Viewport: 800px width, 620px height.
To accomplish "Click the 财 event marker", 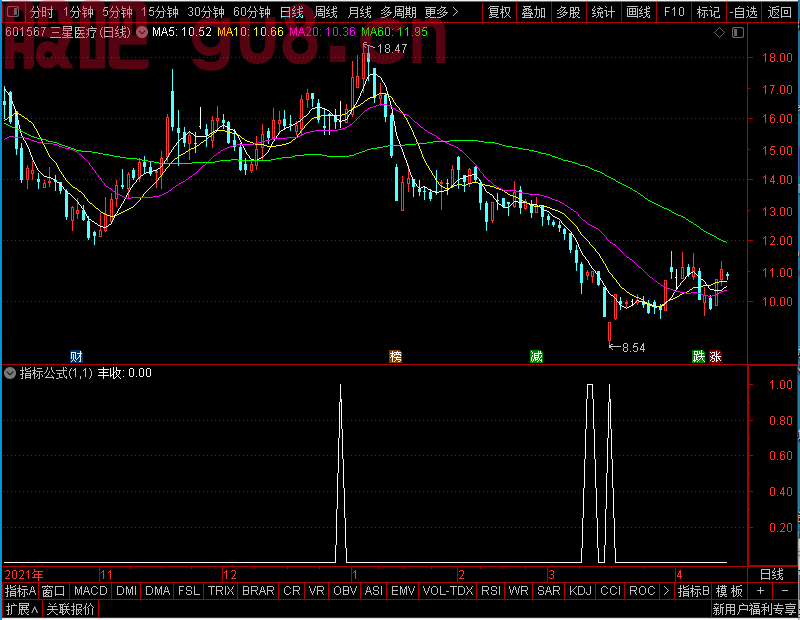I will pos(76,356).
